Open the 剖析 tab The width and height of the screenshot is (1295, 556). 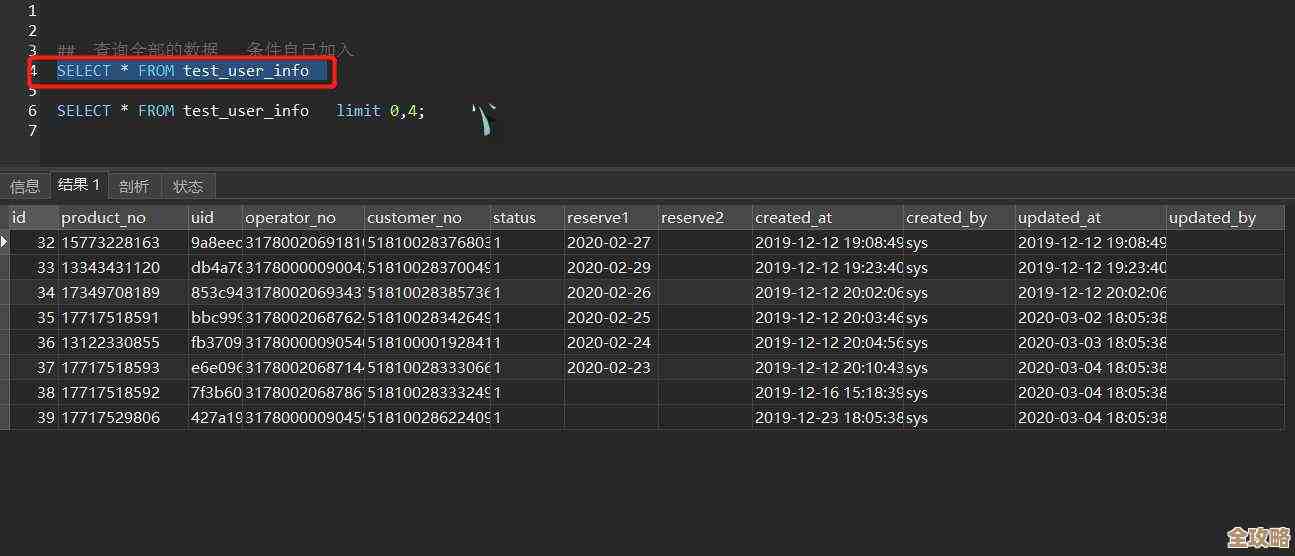133,186
